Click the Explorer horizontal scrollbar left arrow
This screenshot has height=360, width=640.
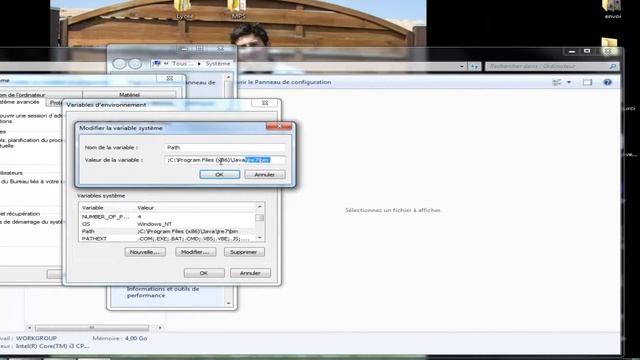(x=29, y=327)
